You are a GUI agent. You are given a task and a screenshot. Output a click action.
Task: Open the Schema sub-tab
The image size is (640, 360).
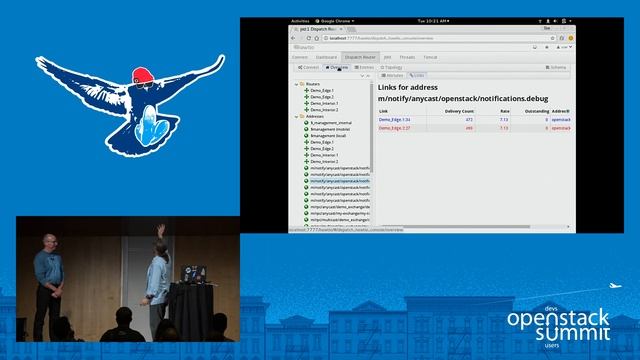click(x=556, y=67)
